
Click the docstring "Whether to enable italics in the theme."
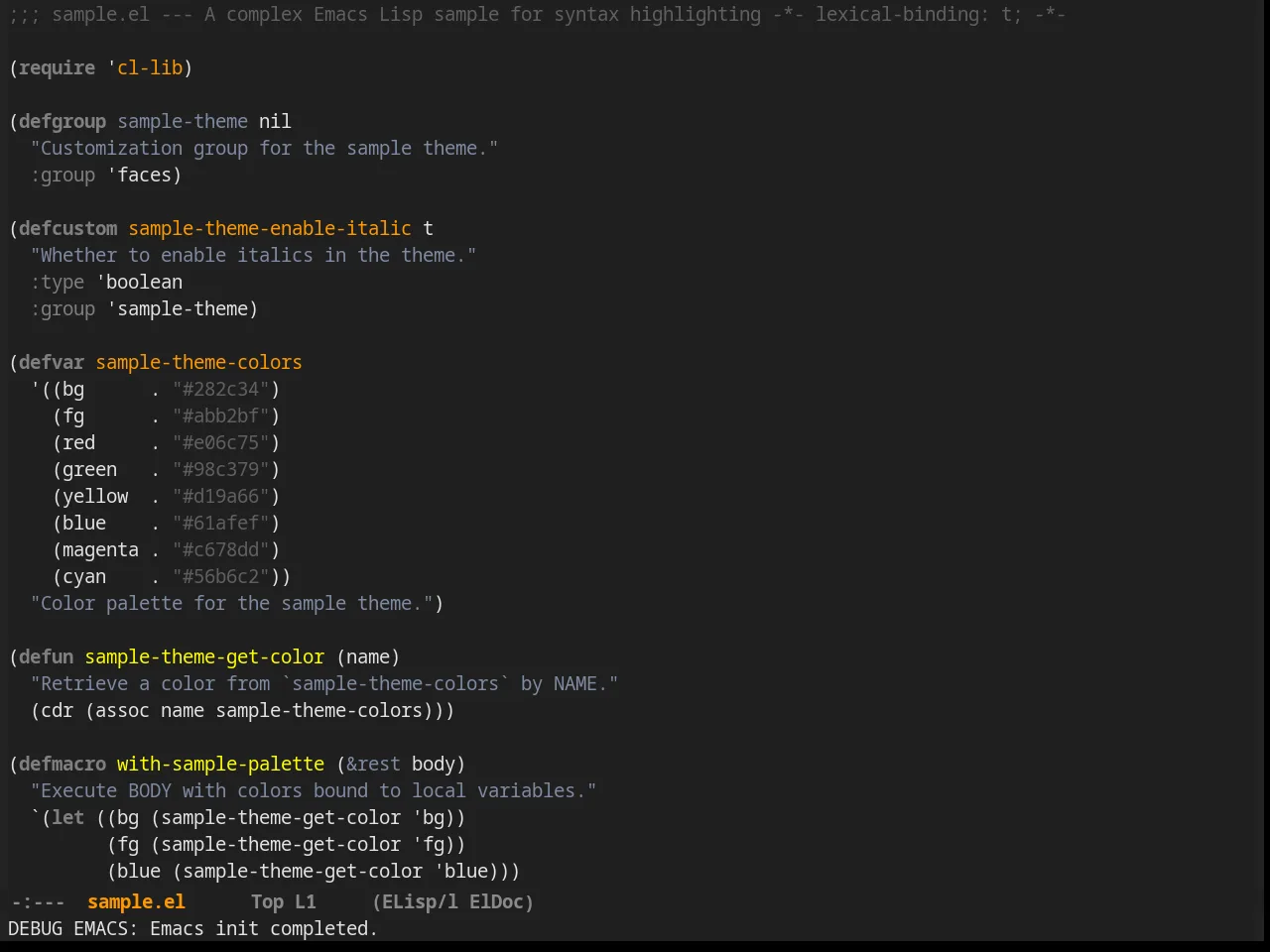(x=253, y=255)
